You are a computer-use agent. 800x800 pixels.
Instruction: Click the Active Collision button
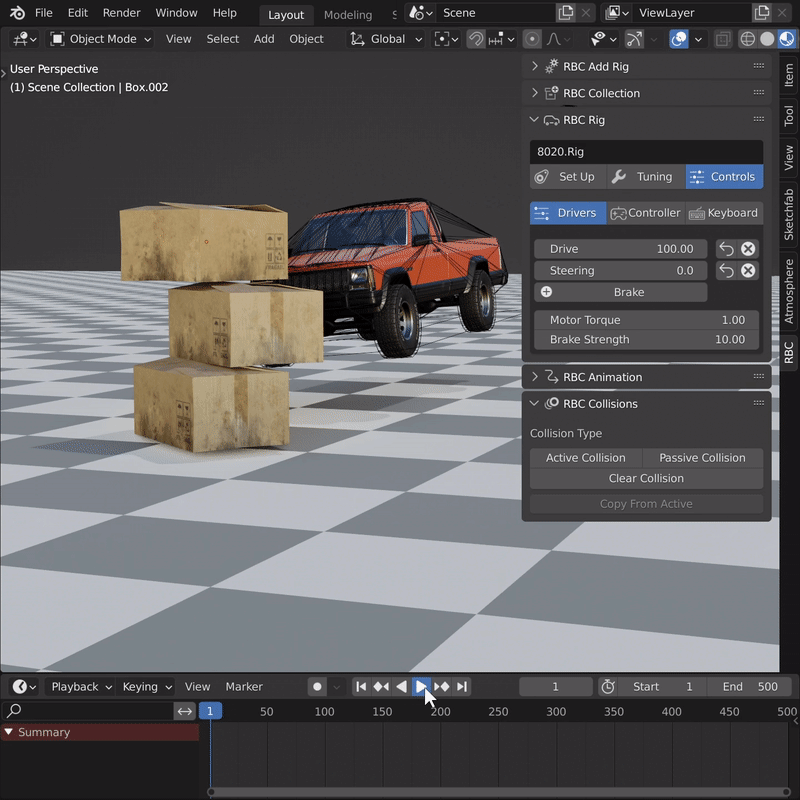586,458
